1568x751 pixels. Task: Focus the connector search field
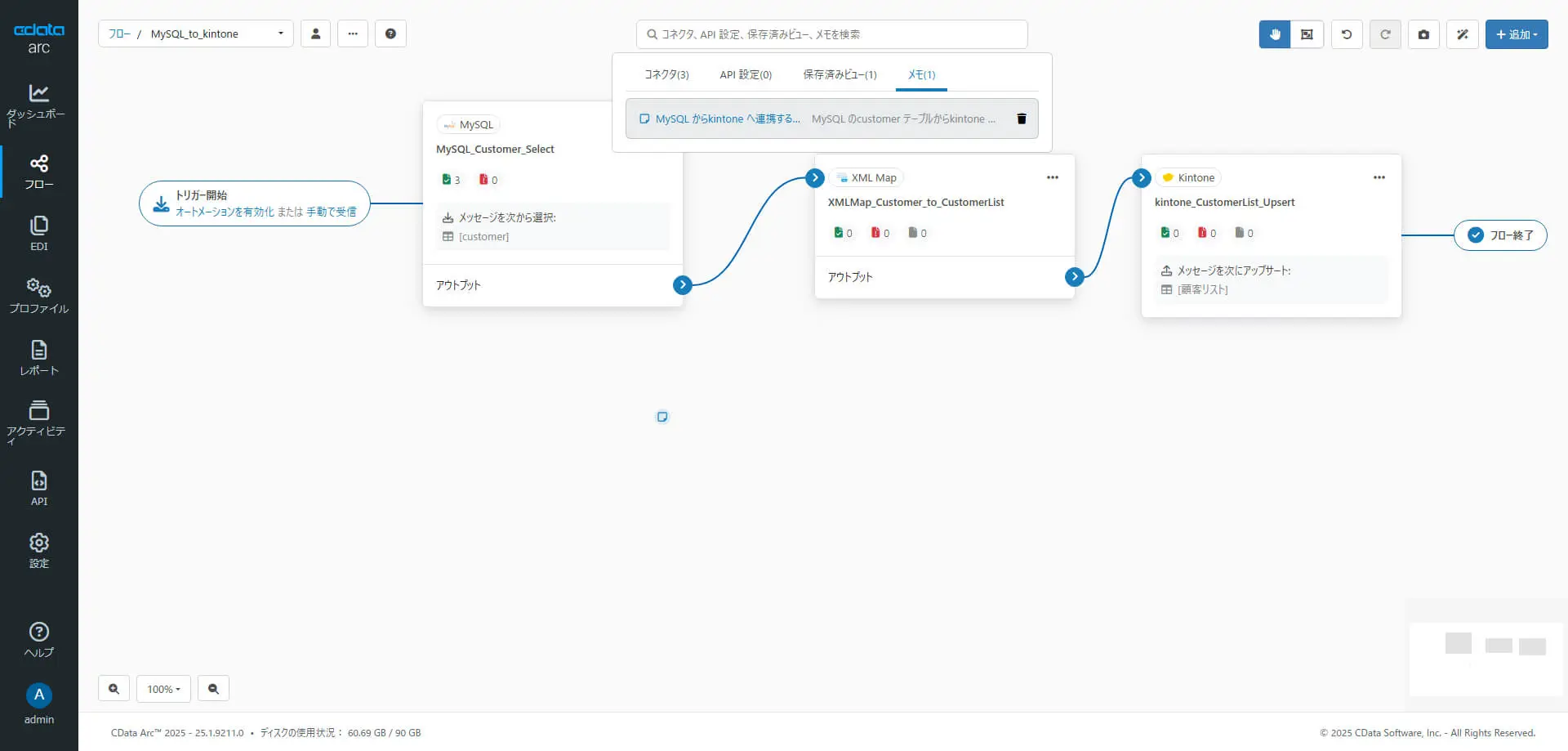tap(831, 34)
